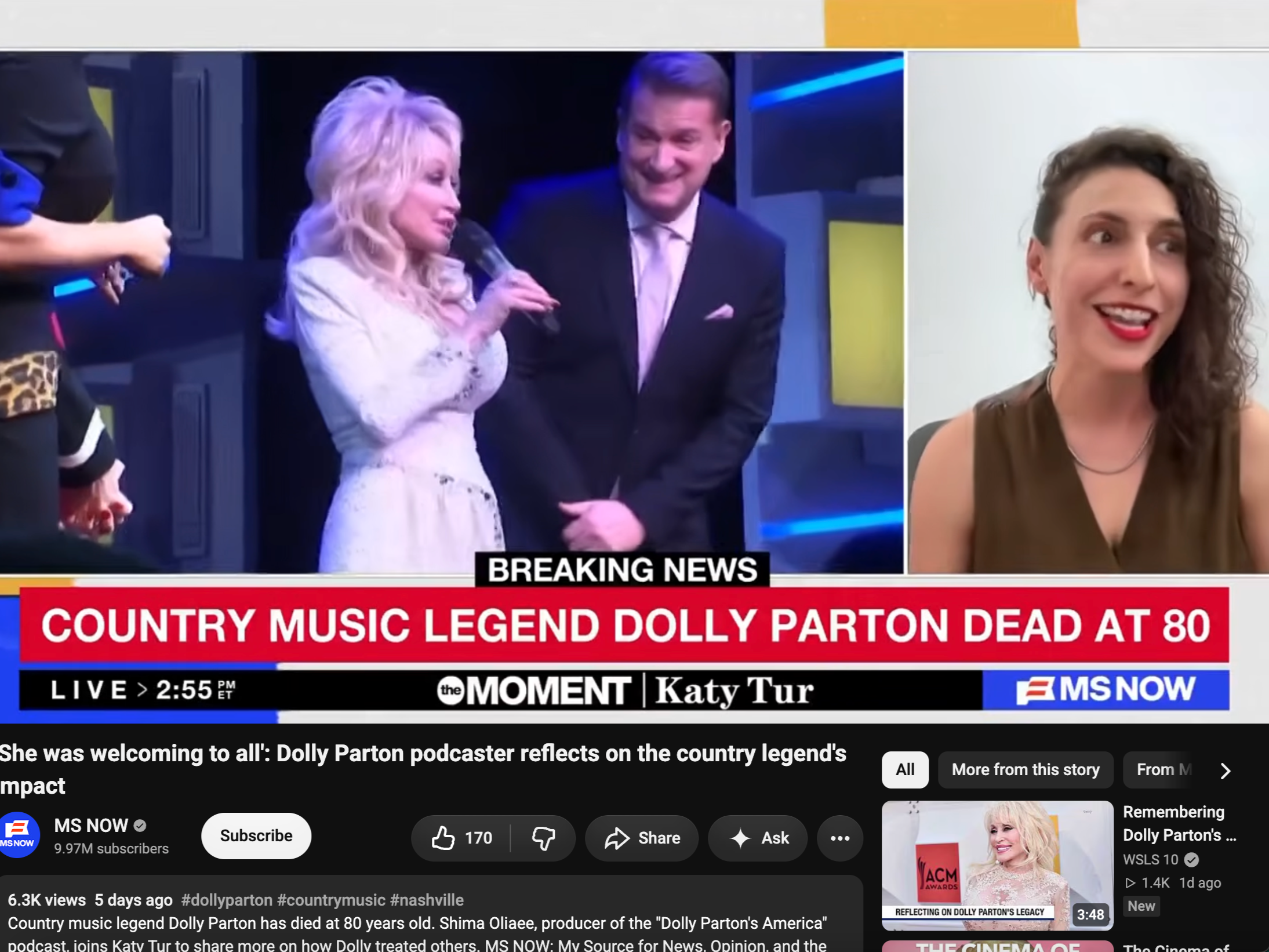Screen dimensions: 1269x952
Task: Open MS NOW channel name link
Action: click(91, 825)
